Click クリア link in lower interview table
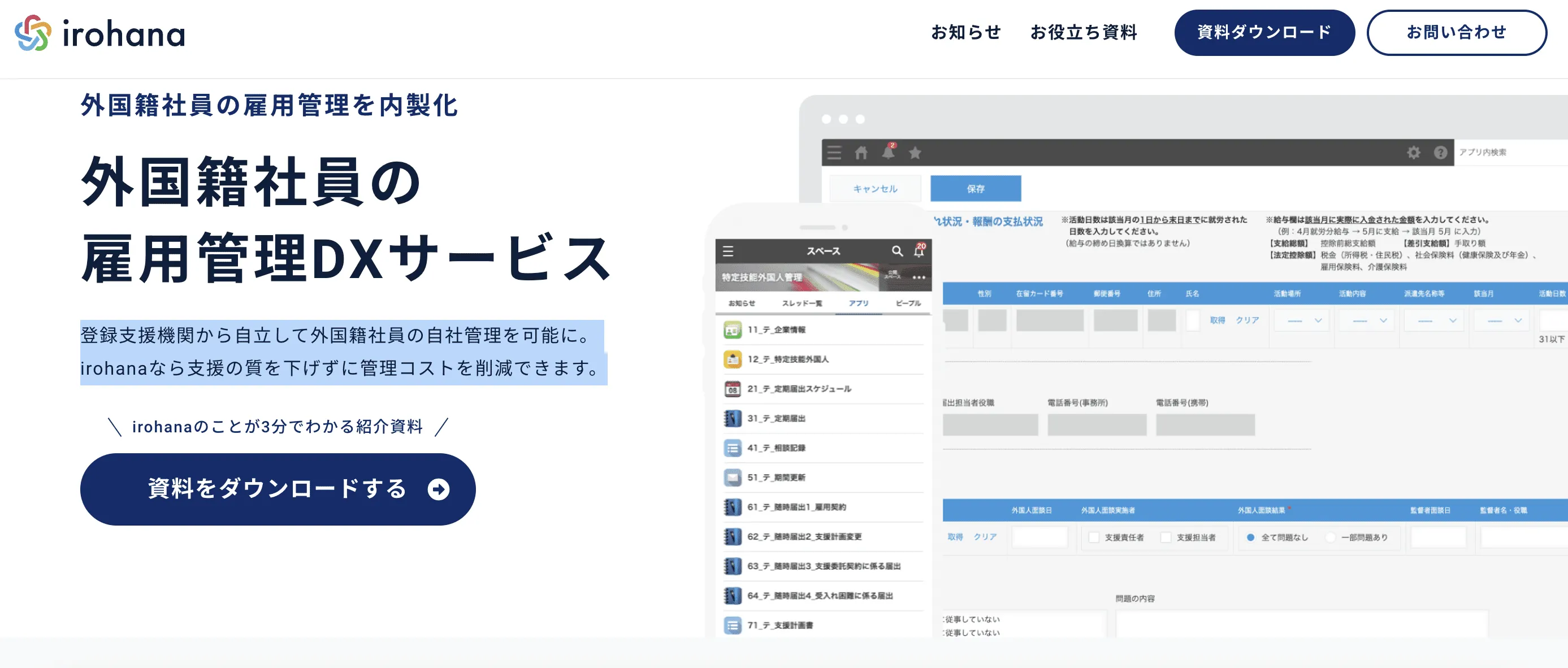 (985, 537)
